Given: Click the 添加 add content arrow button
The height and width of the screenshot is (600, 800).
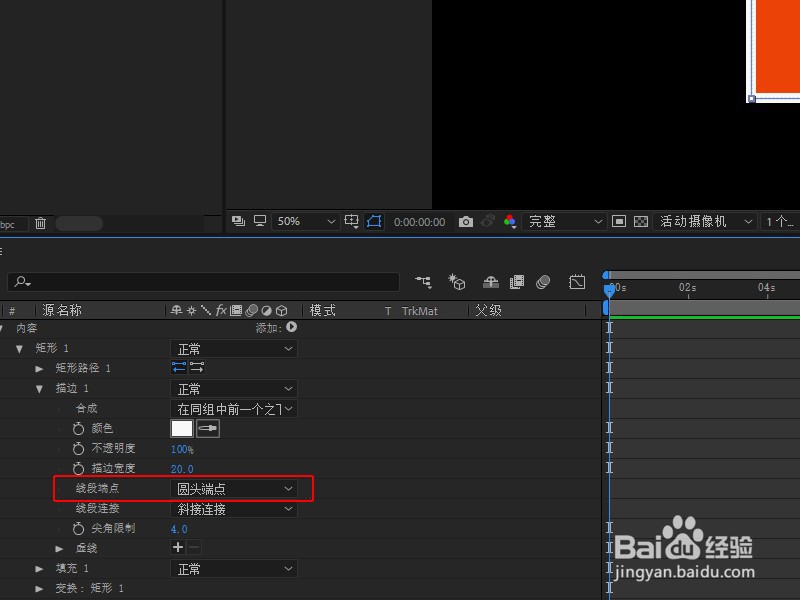Looking at the screenshot, I should (x=291, y=327).
